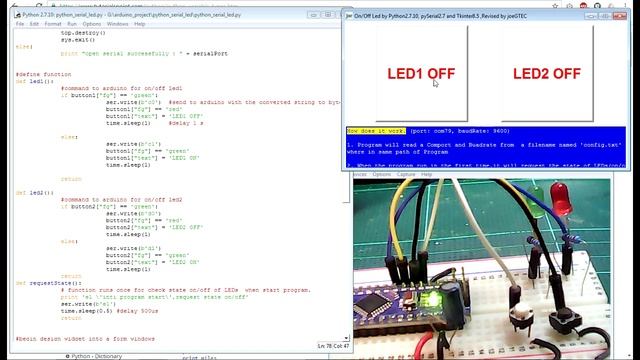Open the Format menu in IDLE
Image resolution: width=640 pixels, height=360 pixels.
coord(53,24)
